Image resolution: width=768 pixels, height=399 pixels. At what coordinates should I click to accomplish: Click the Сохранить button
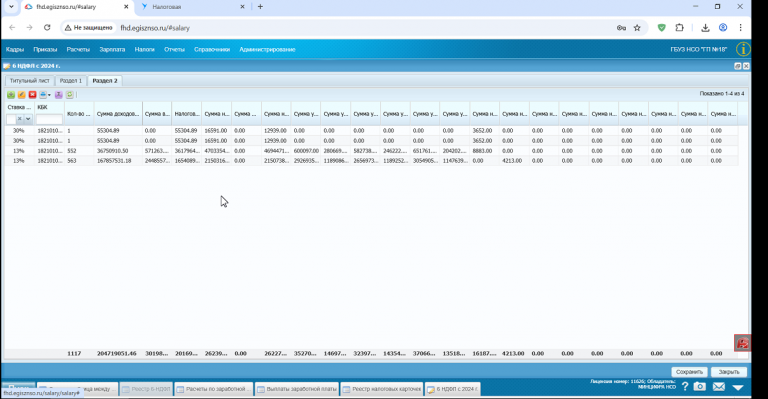689,372
